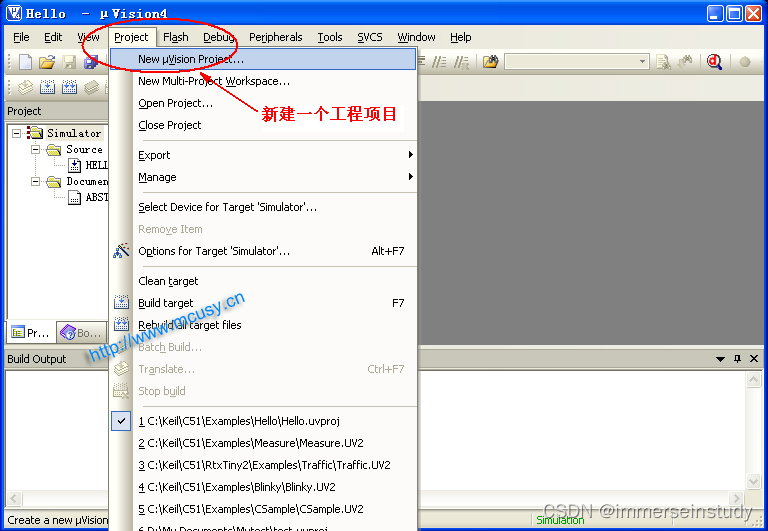Click the Incremental Find binoculars icon

(x=685, y=62)
